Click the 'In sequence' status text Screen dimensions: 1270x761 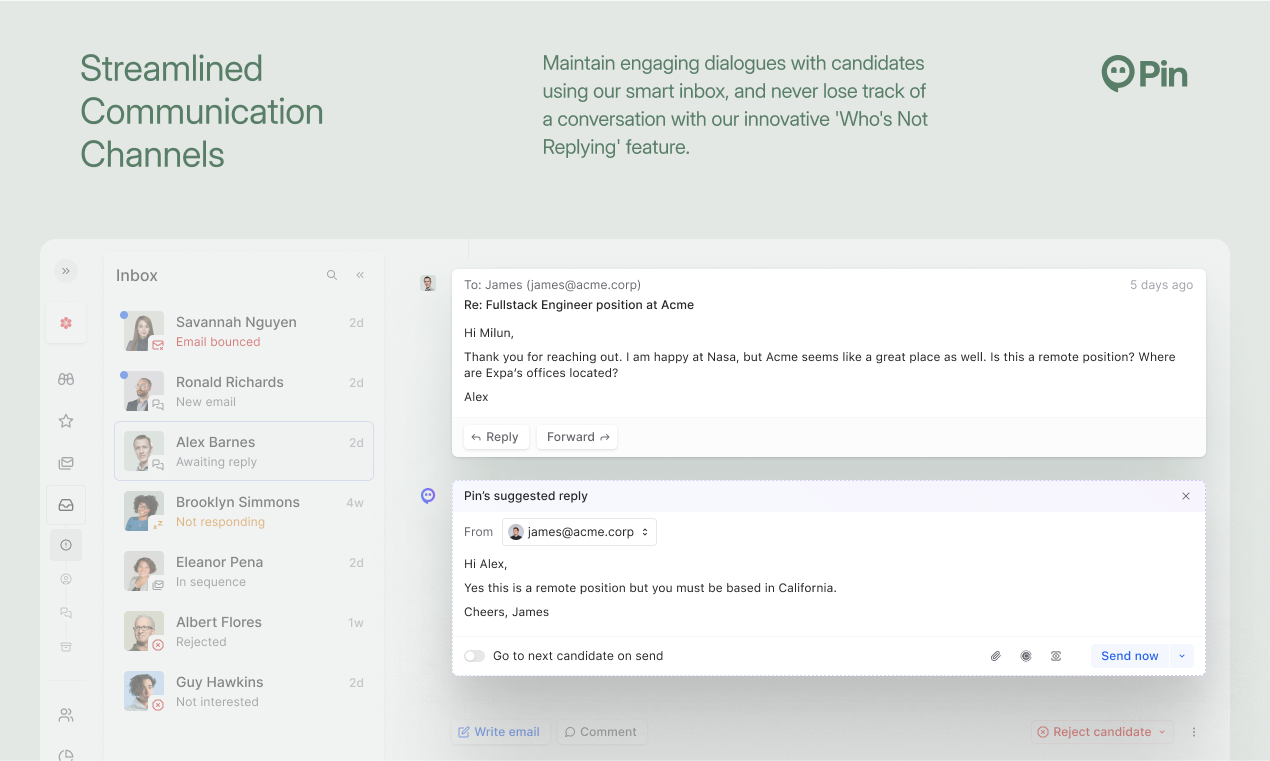pos(211,582)
